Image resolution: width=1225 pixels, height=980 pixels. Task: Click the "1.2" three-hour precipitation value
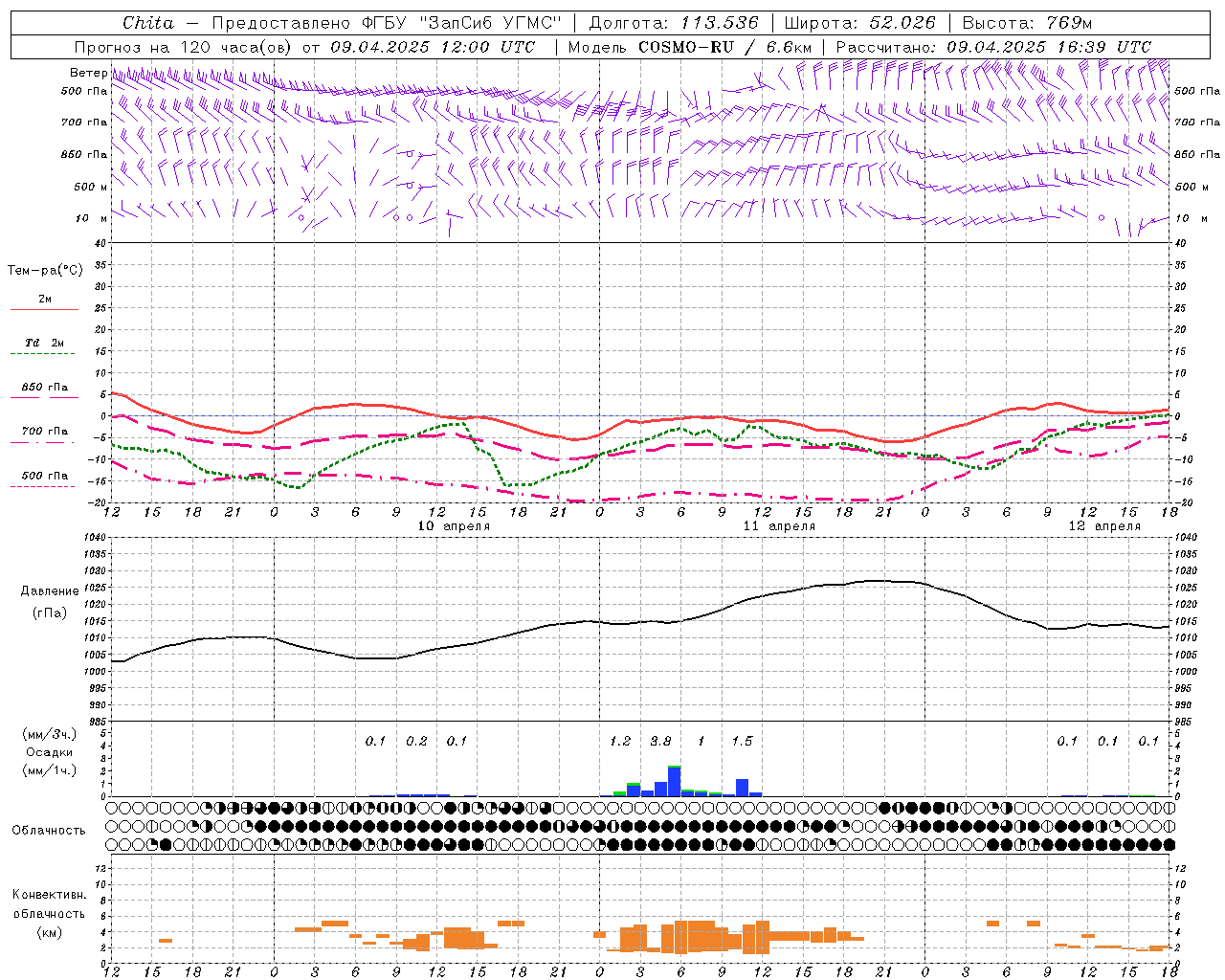[x=620, y=741]
